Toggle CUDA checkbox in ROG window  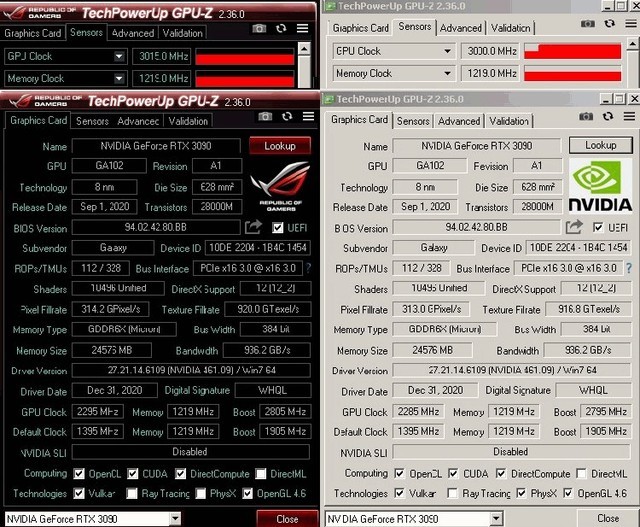(x=133, y=474)
